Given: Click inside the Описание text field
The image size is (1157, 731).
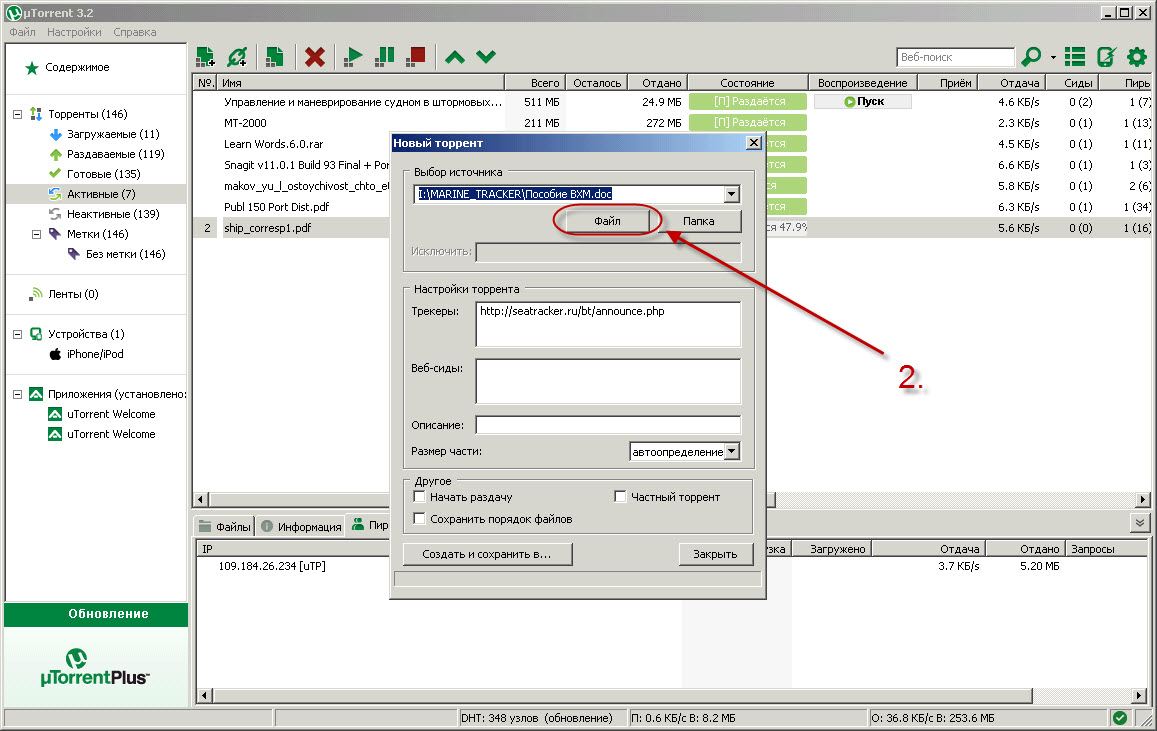Looking at the screenshot, I should click(x=607, y=425).
